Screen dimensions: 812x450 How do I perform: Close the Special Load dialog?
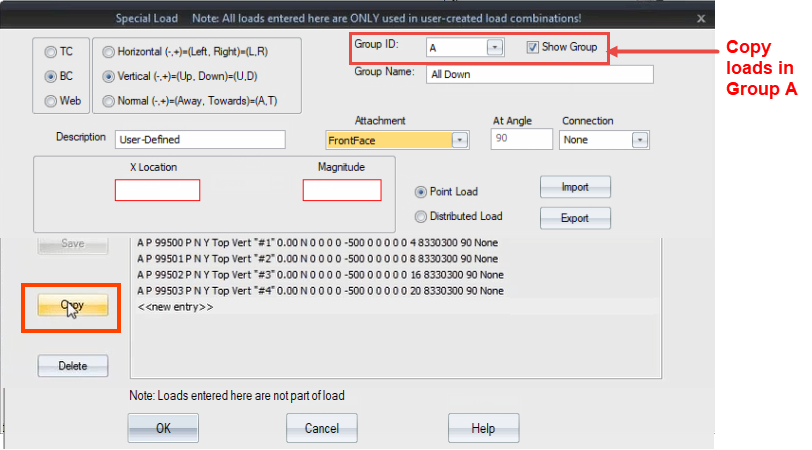701,19
